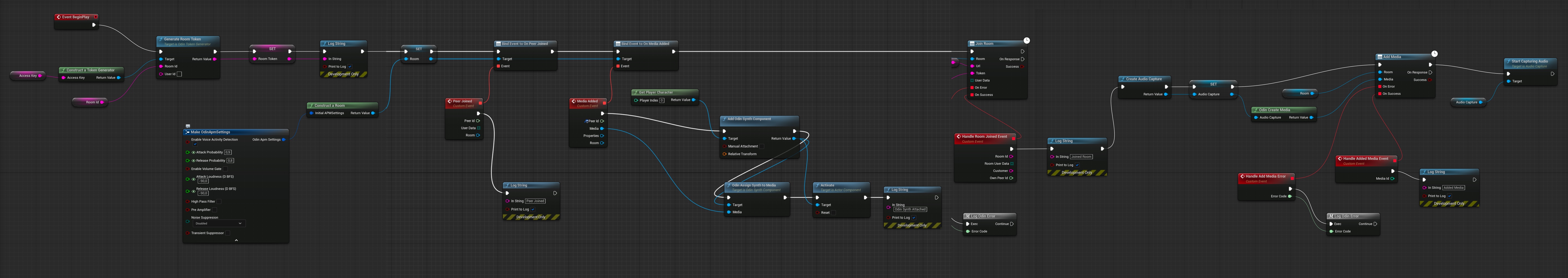Click the eye icon beside Release Probability
This screenshot has width=1568, height=278.
(x=194, y=161)
